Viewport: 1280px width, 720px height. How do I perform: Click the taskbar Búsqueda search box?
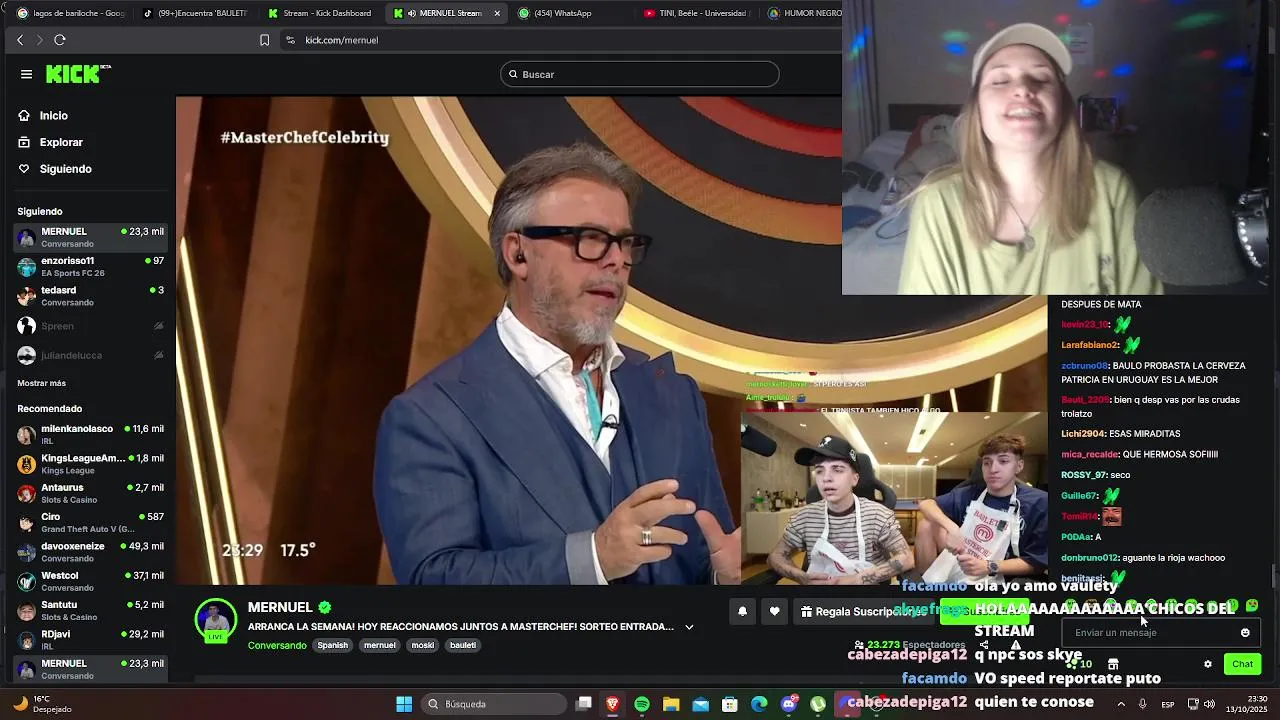(494, 704)
